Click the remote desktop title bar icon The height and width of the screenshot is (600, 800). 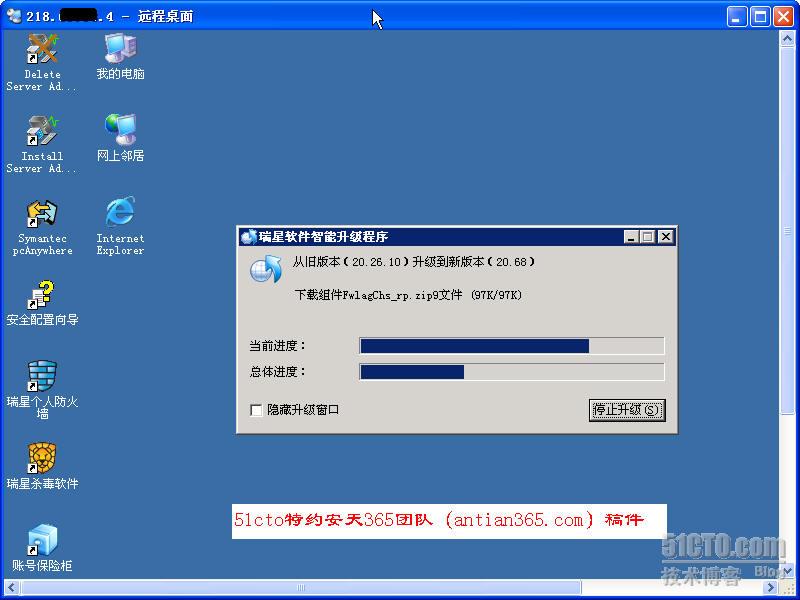tap(14, 16)
